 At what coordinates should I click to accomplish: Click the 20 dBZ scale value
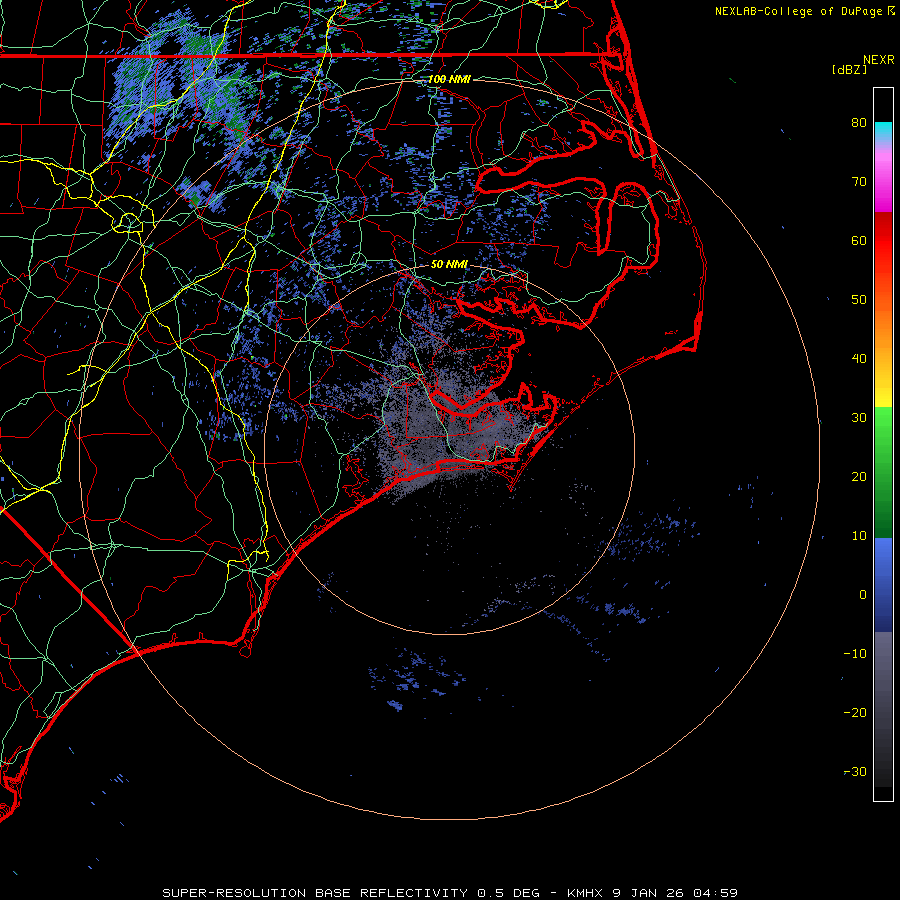pyautogui.click(x=859, y=476)
